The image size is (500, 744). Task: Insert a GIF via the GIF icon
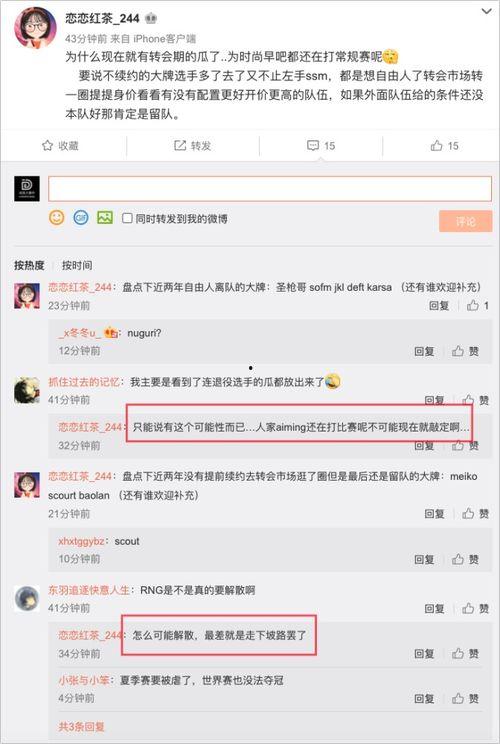81,218
